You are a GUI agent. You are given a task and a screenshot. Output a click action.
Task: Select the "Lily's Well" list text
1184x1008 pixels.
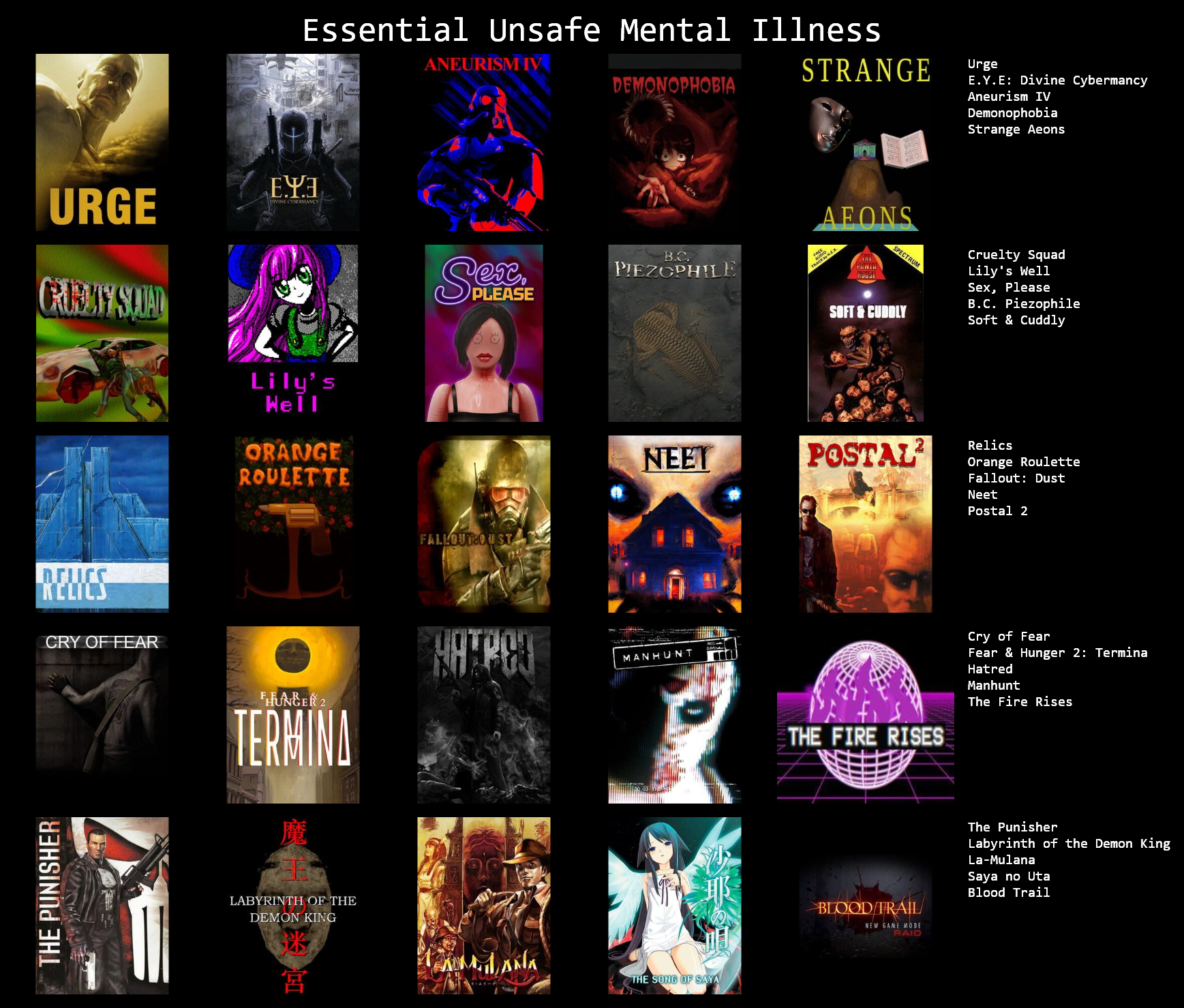1008,271
